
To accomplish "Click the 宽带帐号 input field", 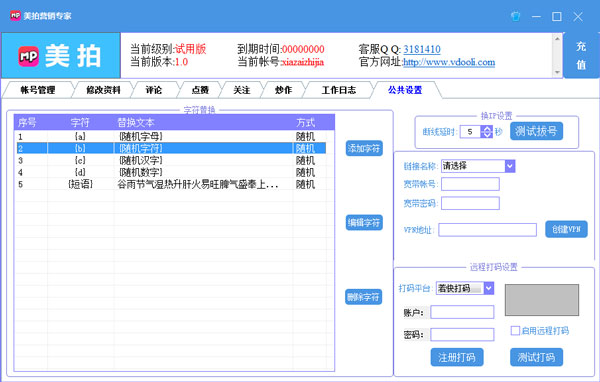I will tap(470, 184).
